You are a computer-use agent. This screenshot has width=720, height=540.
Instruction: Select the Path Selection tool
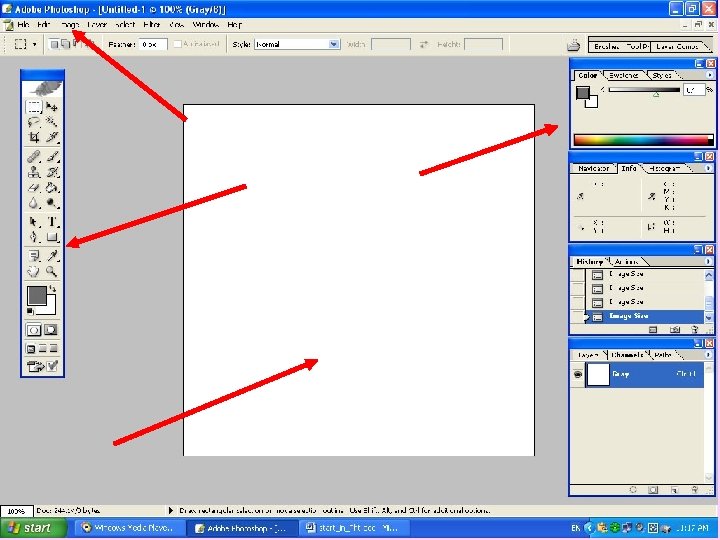click(x=34, y=222)
